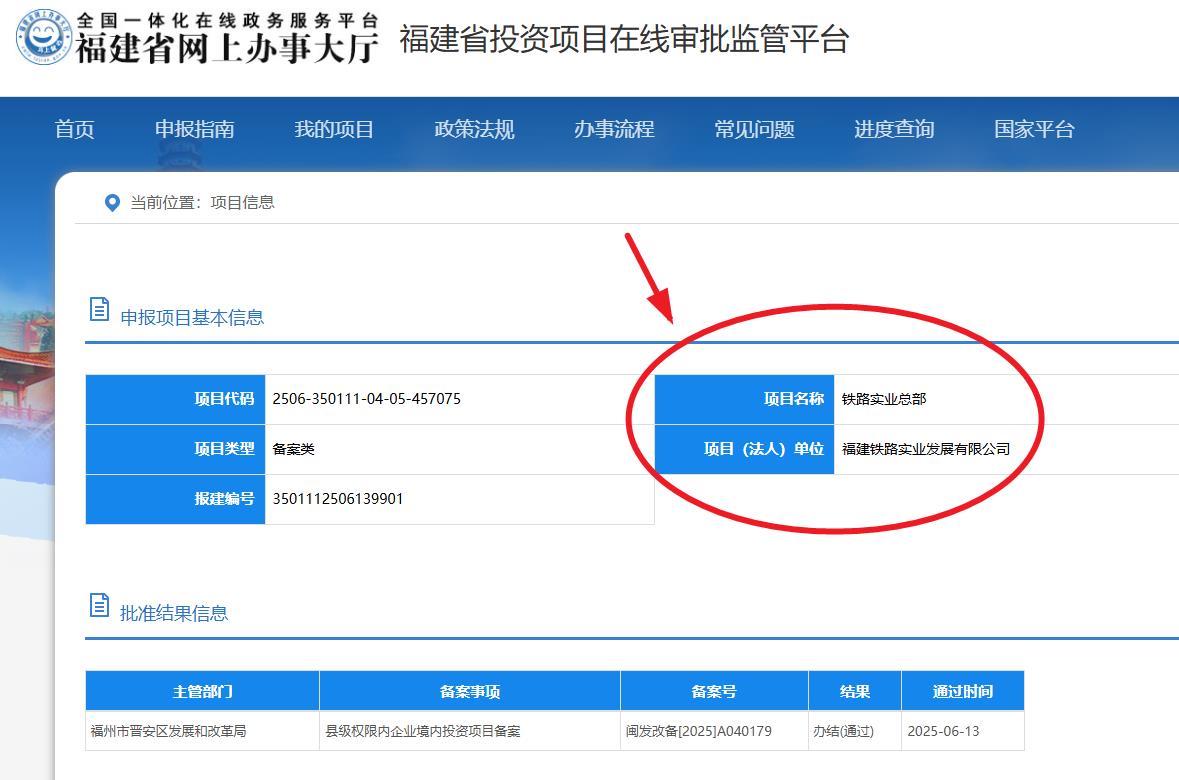Image resolution: width=1179 pixels, height=780 pixels.
Task: Click the Fujian online service hall logo icon
Action: (x=44, y=37)
